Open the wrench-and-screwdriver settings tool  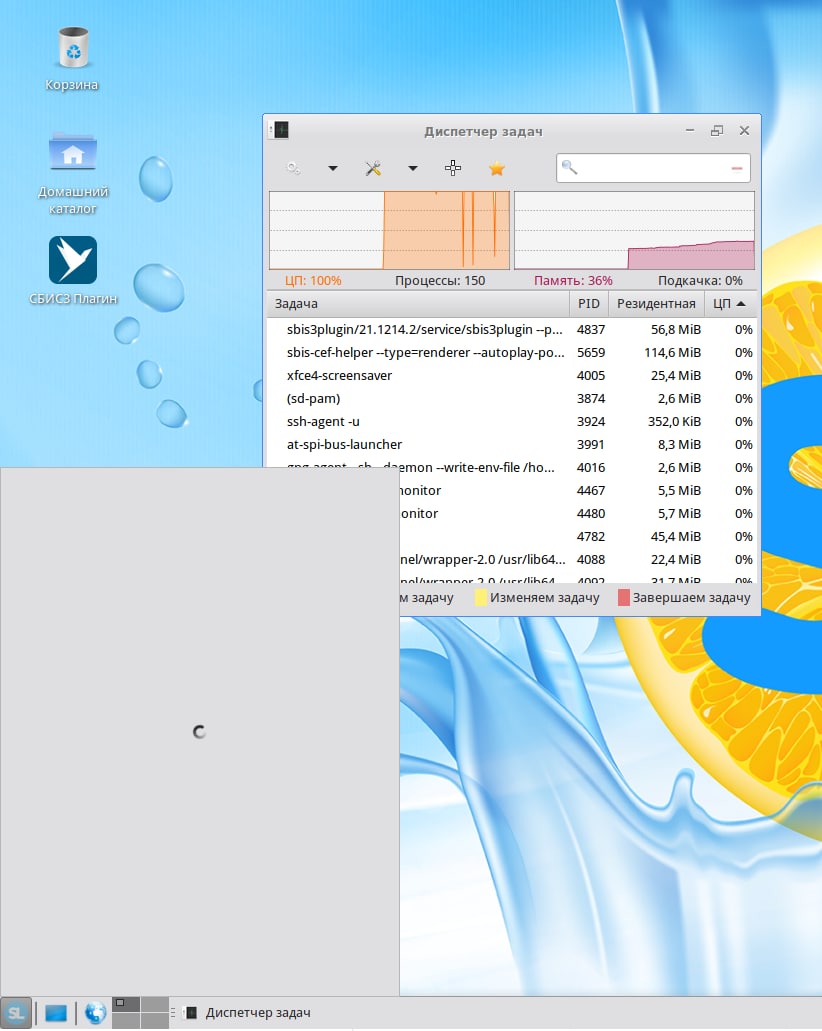374,168
